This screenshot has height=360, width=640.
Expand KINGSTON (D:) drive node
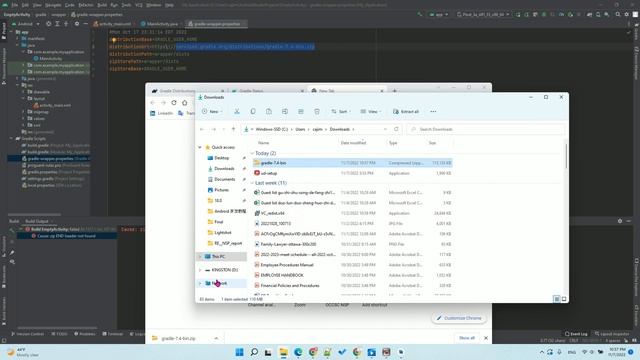coord(200,270)
